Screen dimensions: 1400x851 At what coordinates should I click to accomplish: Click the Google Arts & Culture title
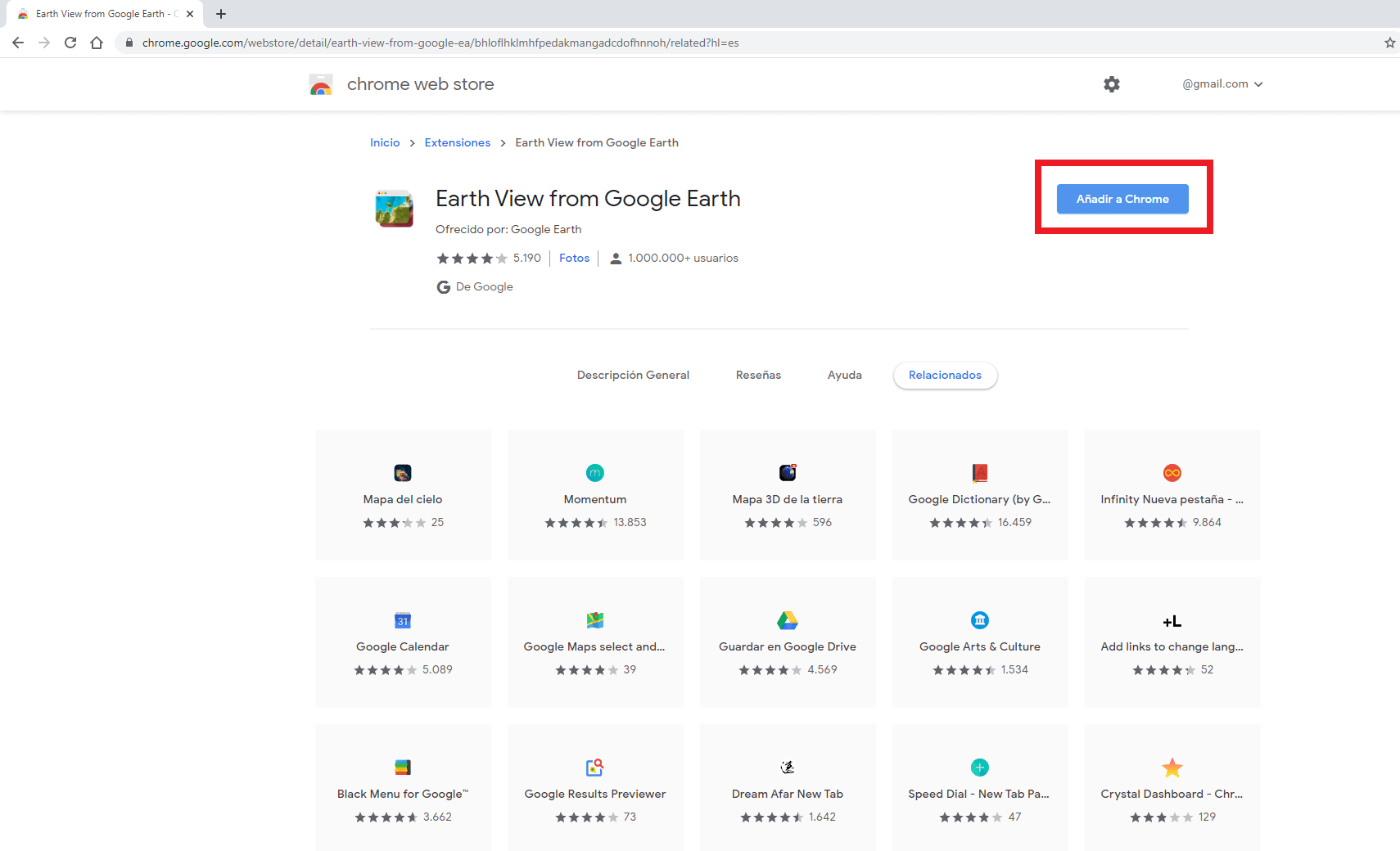tap(980, 646)
